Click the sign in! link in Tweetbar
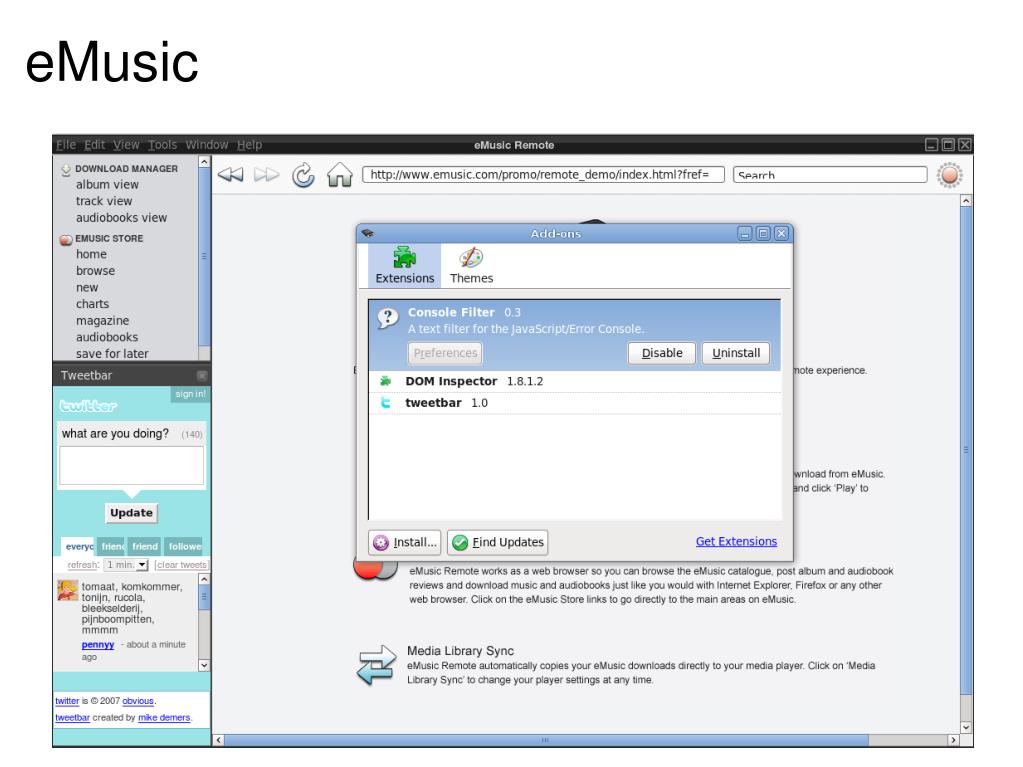The image size is (1023, 767). 191,394
